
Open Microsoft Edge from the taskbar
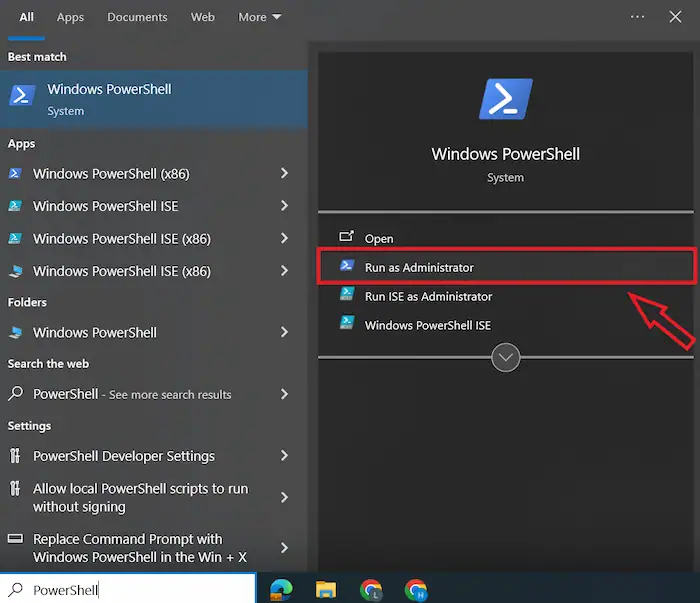[281, 589]
